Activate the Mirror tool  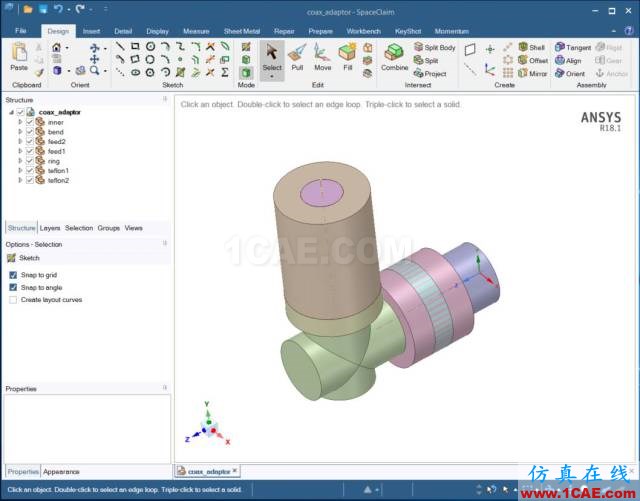(533, 73)
